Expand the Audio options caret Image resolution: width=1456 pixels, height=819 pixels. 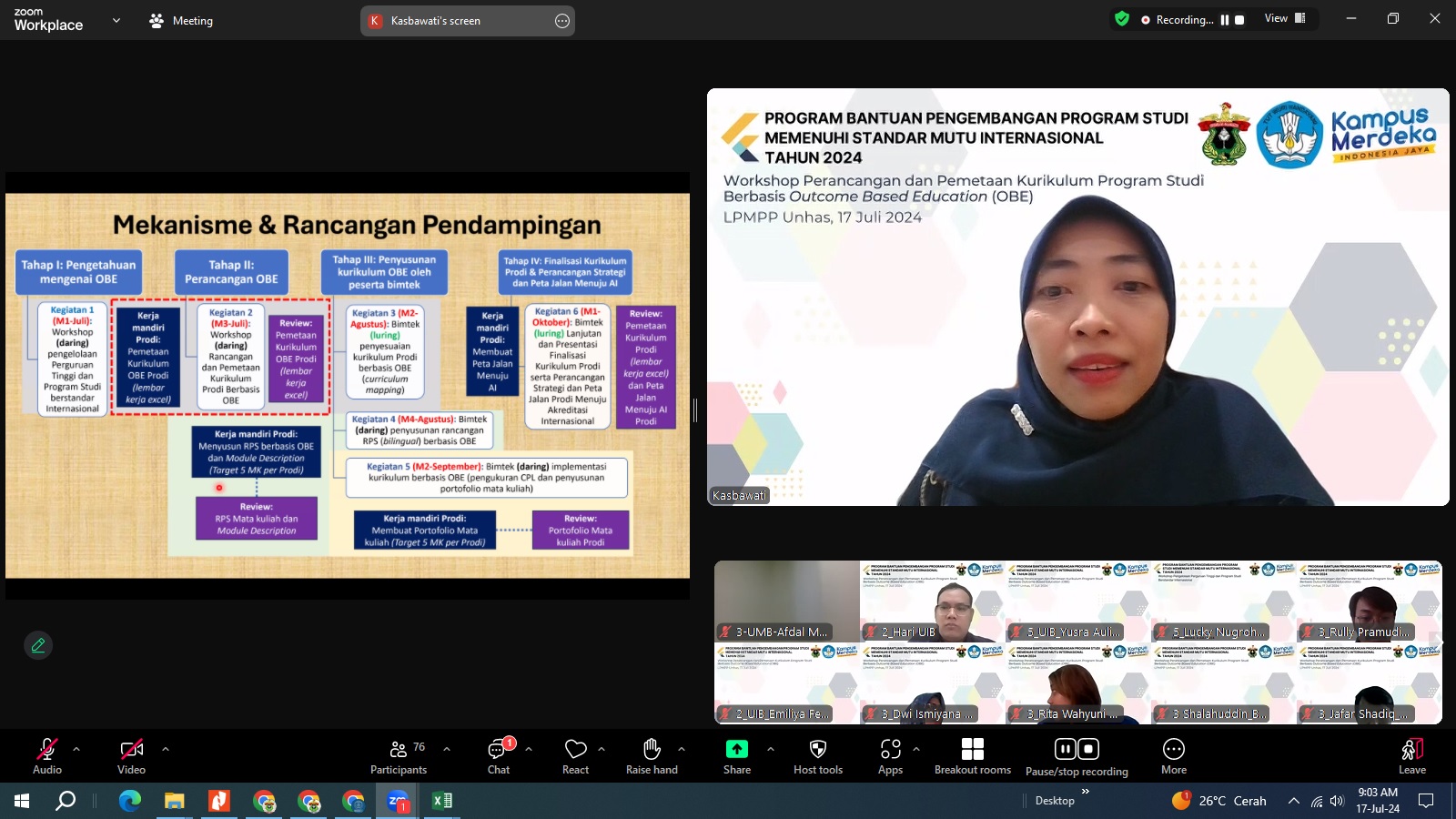click(x=75, y=748)
